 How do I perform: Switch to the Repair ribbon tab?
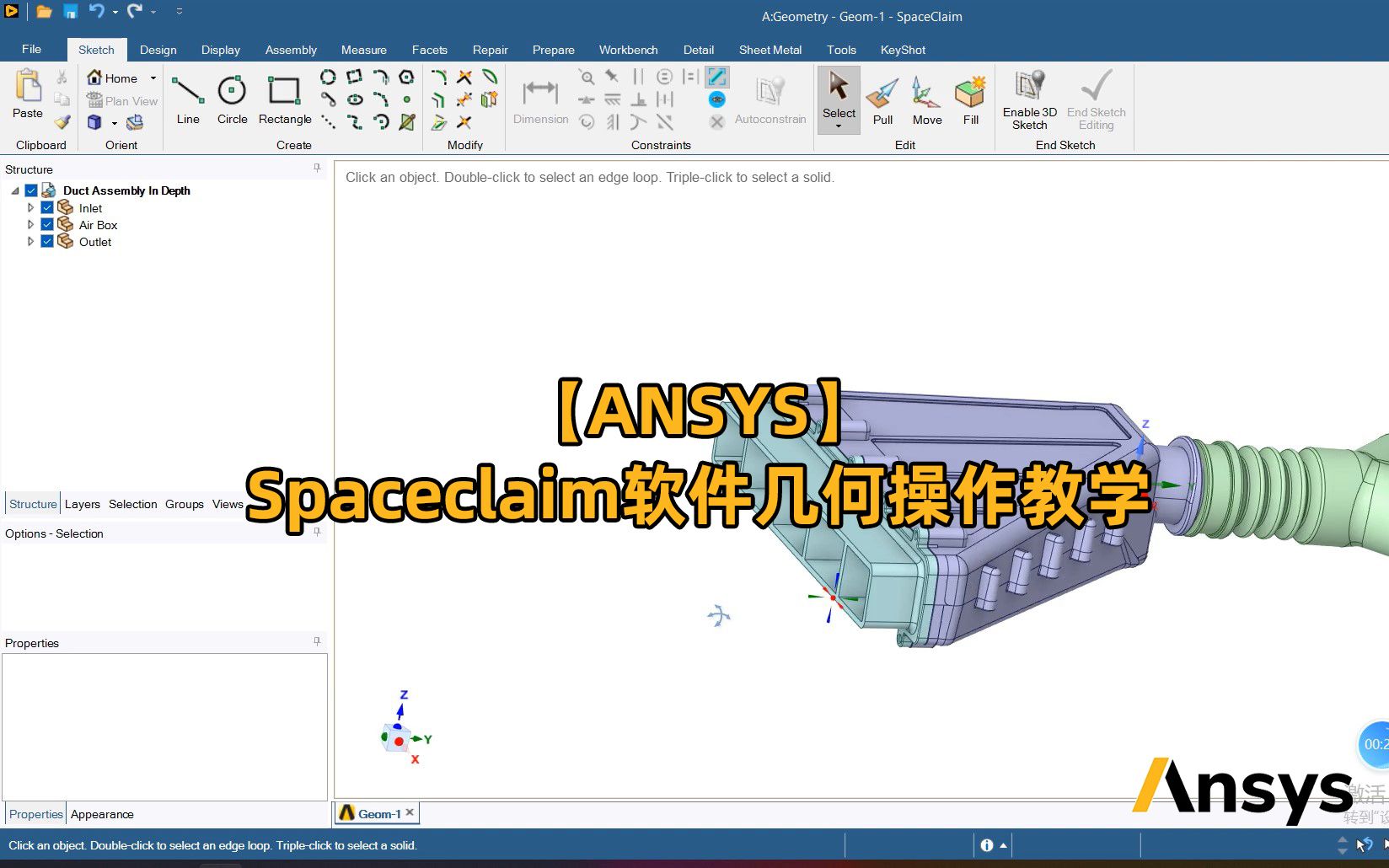click(490, 50)
